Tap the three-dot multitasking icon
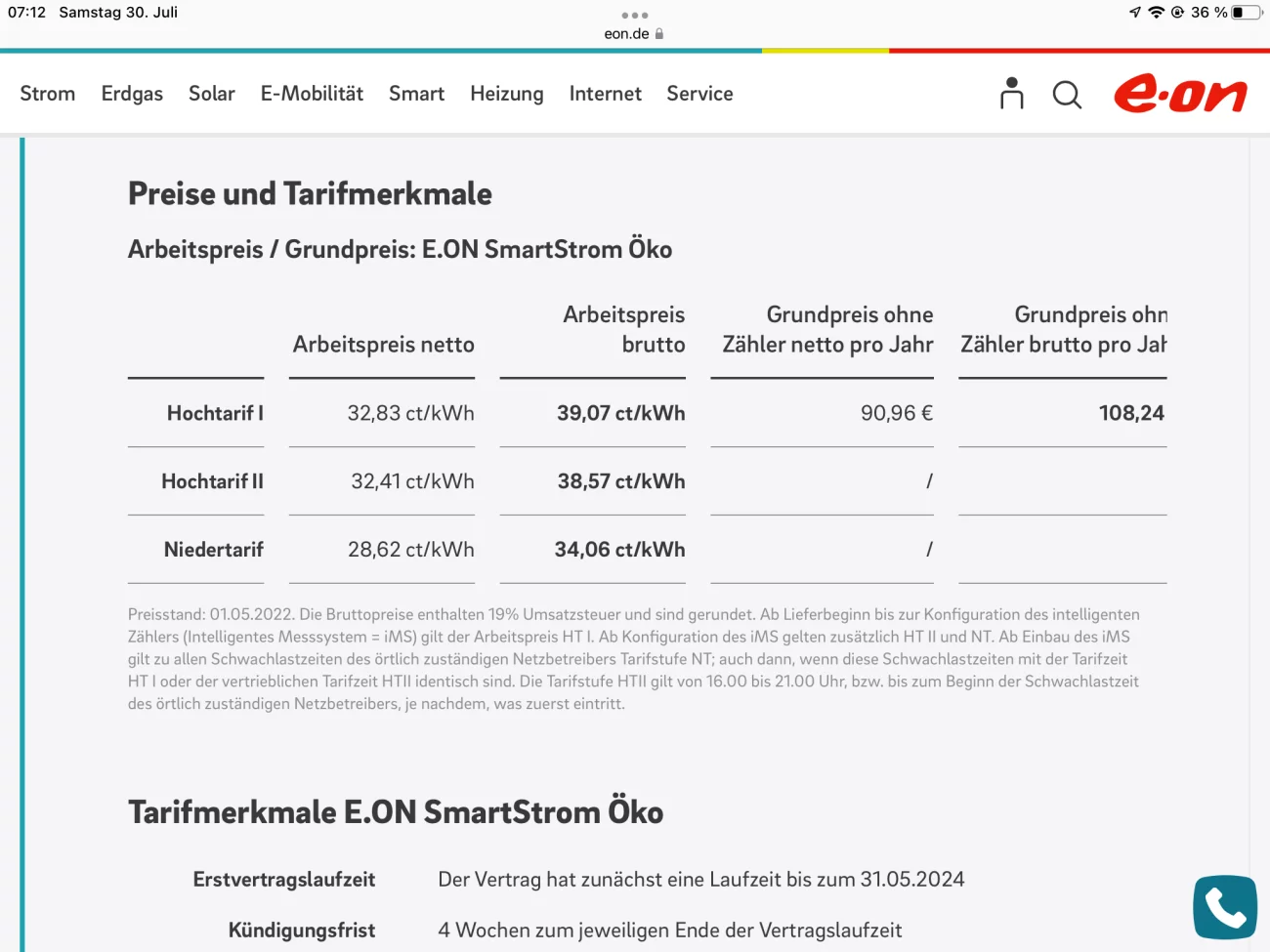 pyautogui.click(x=635, y=15)
